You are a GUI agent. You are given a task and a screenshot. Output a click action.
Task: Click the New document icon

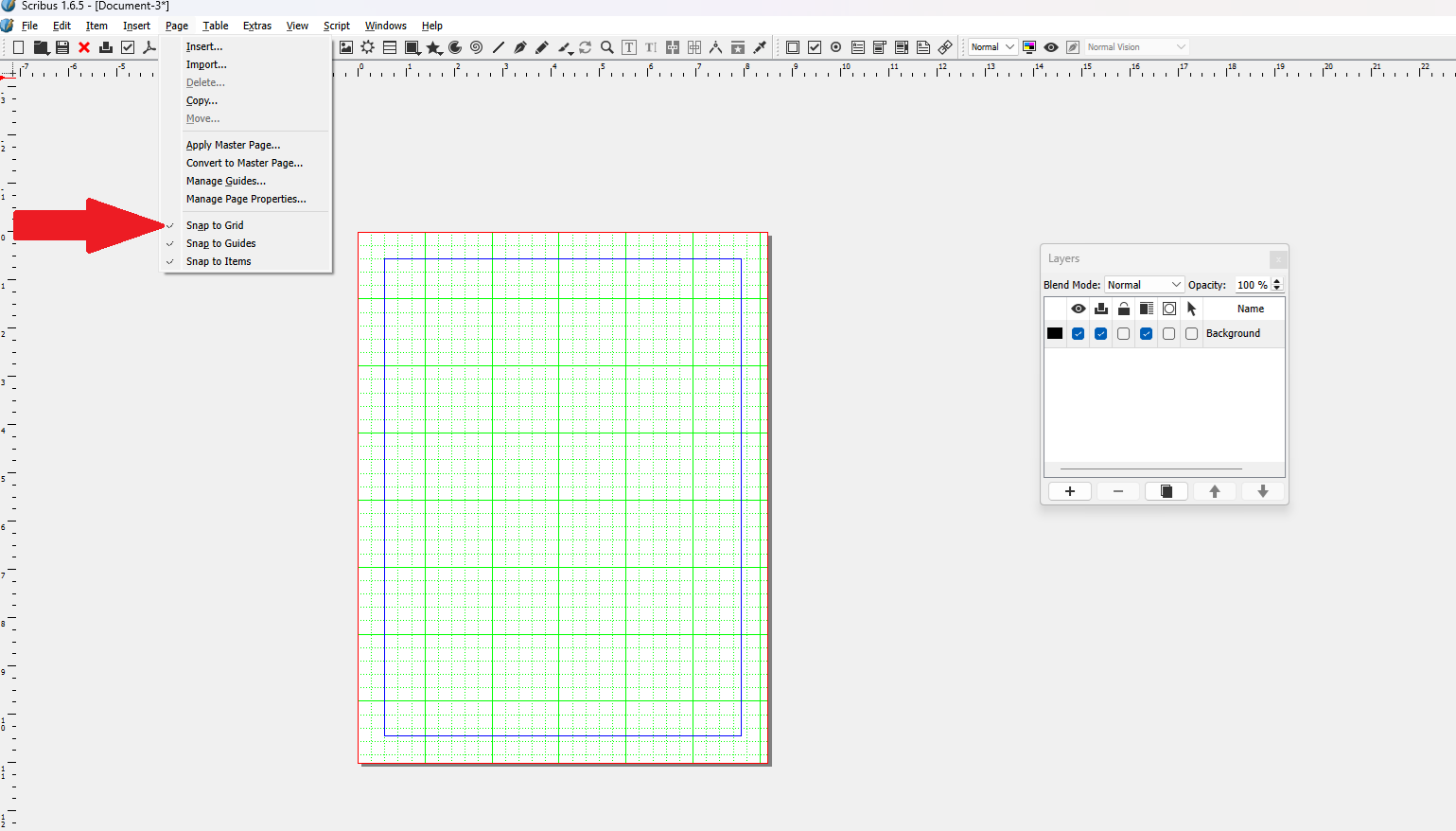coord(18,47)
